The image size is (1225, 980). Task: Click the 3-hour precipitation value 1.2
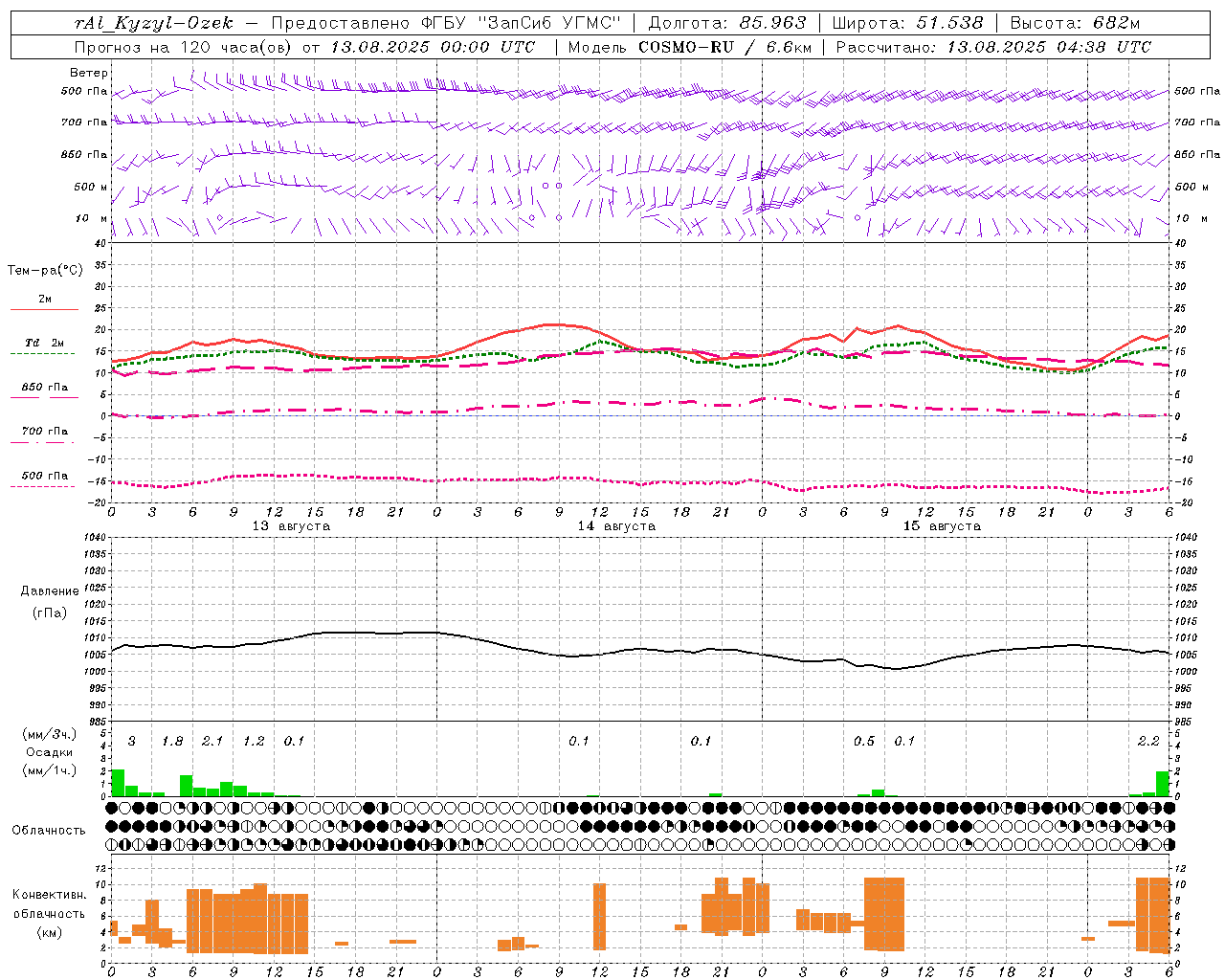[x=254, y=742]
